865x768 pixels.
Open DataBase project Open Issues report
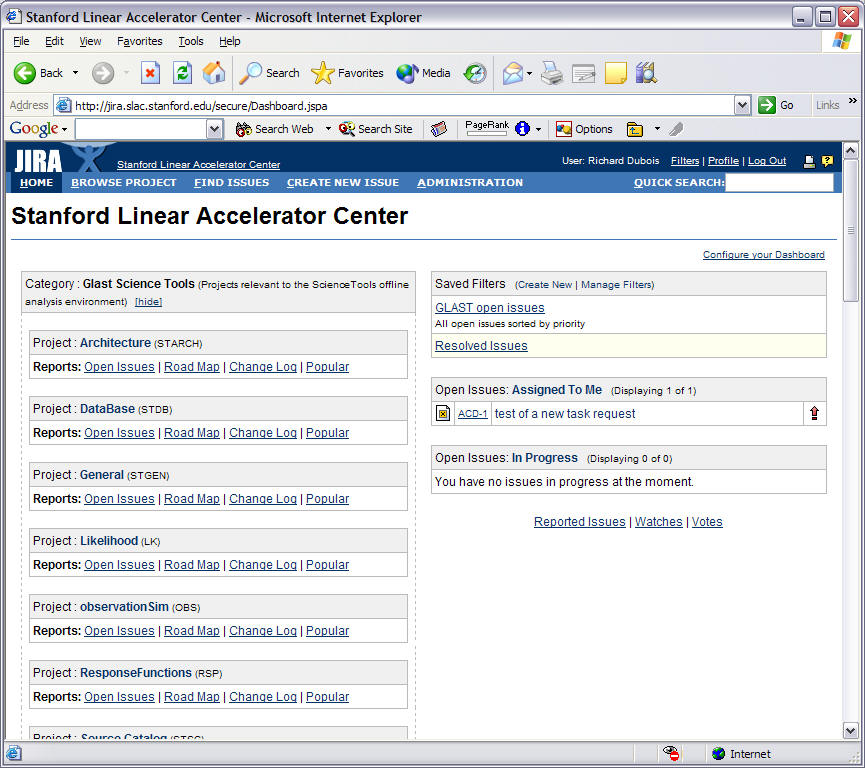119,433
